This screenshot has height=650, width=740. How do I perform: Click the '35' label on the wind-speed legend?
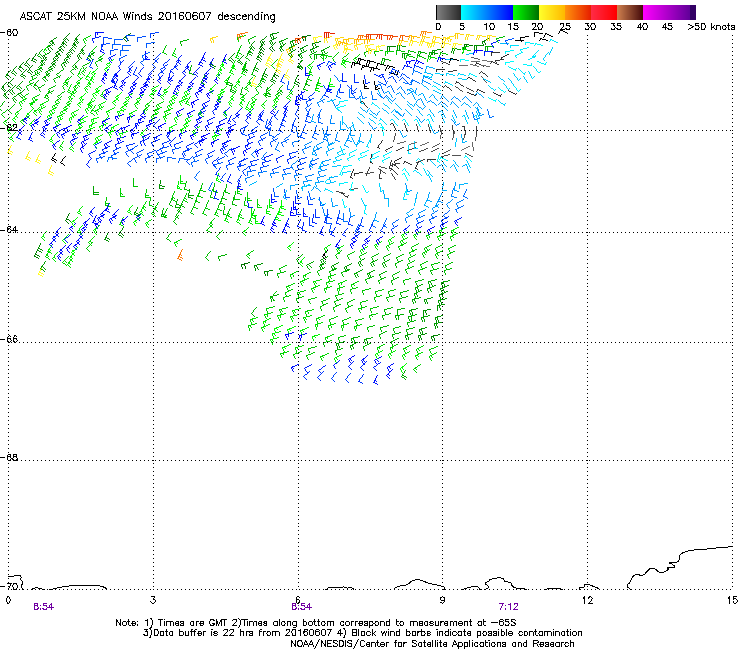coord(616,27)
